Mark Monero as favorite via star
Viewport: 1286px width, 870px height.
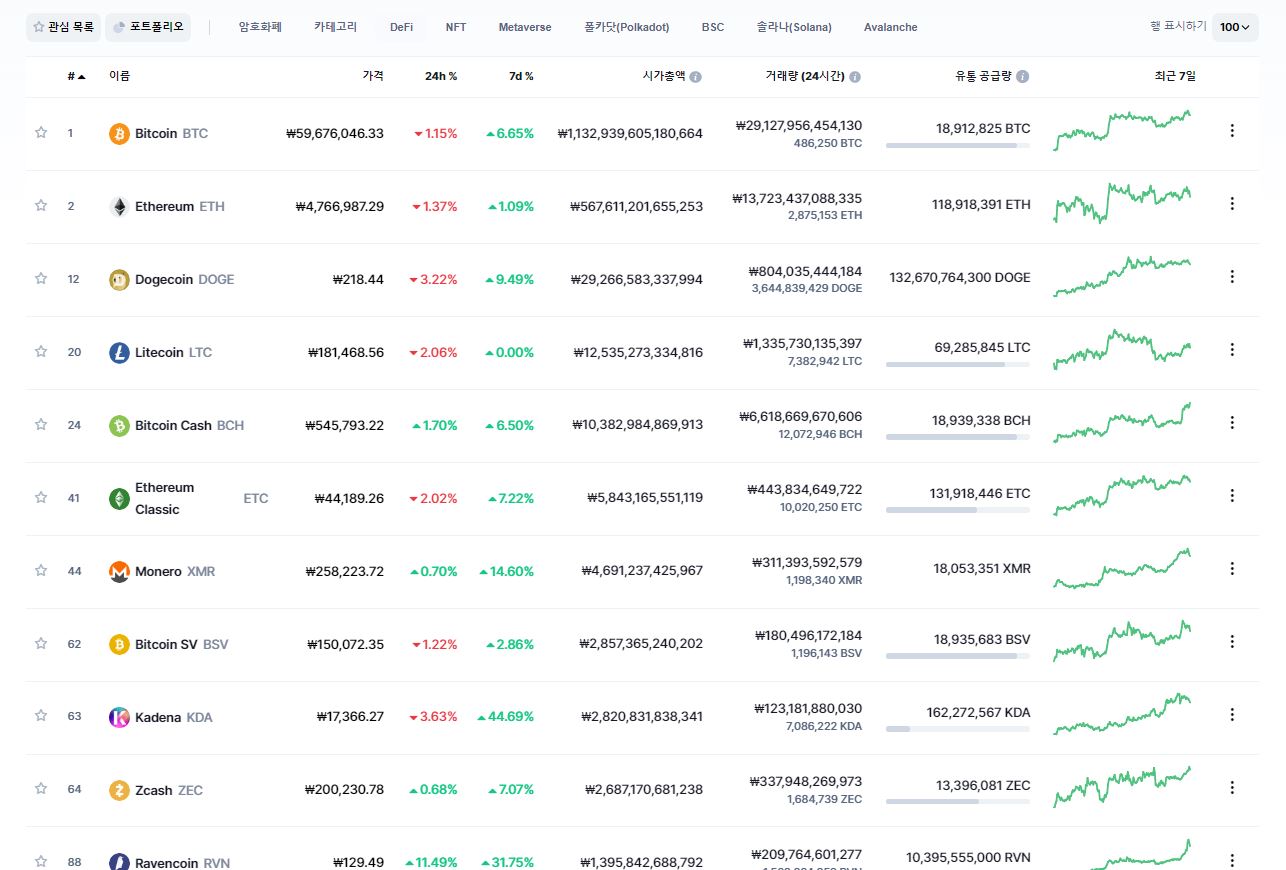(41, 570)
